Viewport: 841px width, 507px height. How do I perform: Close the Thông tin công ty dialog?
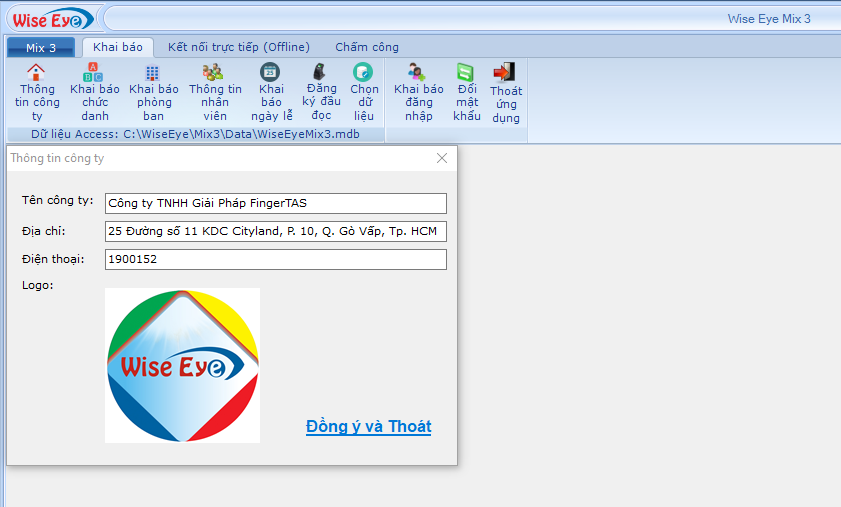[x=442, y=158]
